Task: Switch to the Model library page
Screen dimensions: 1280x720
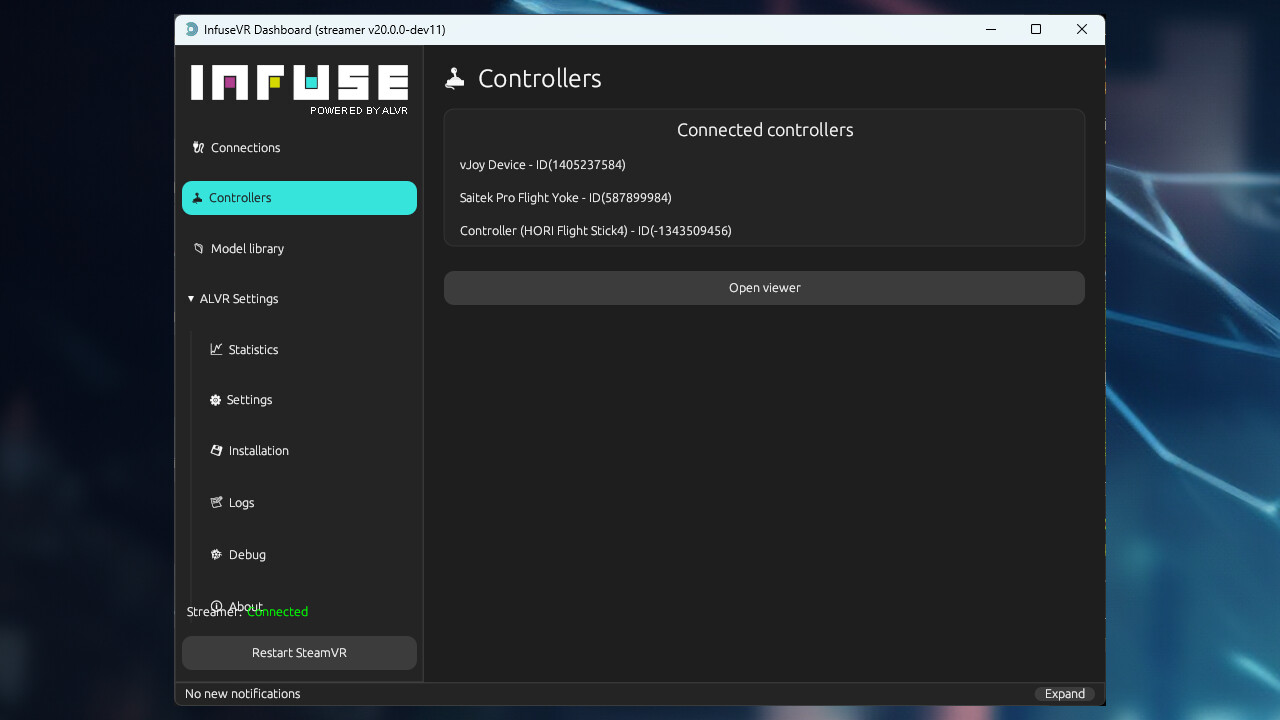Action: click(x=247, y=248)
